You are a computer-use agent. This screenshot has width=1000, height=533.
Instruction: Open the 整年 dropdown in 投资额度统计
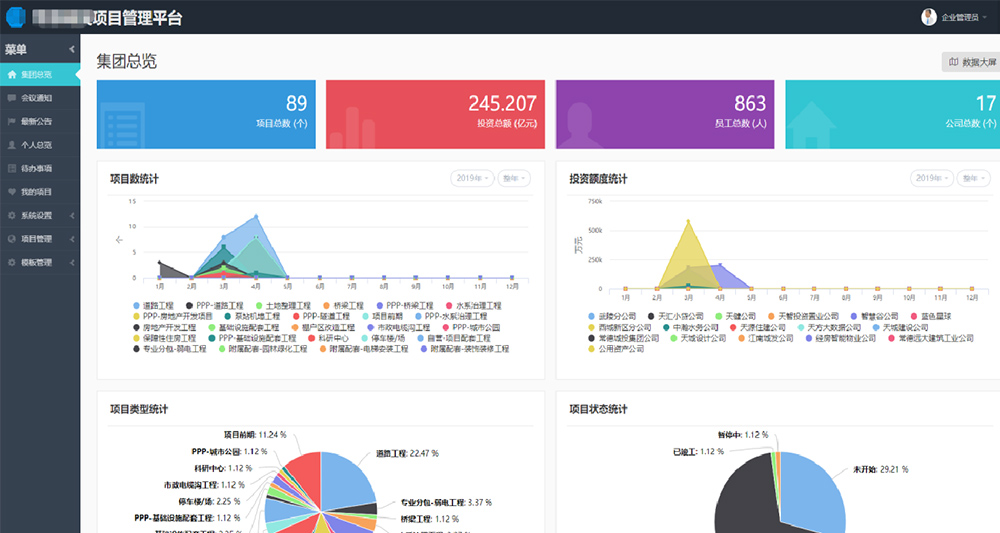[x=973, y=178]
